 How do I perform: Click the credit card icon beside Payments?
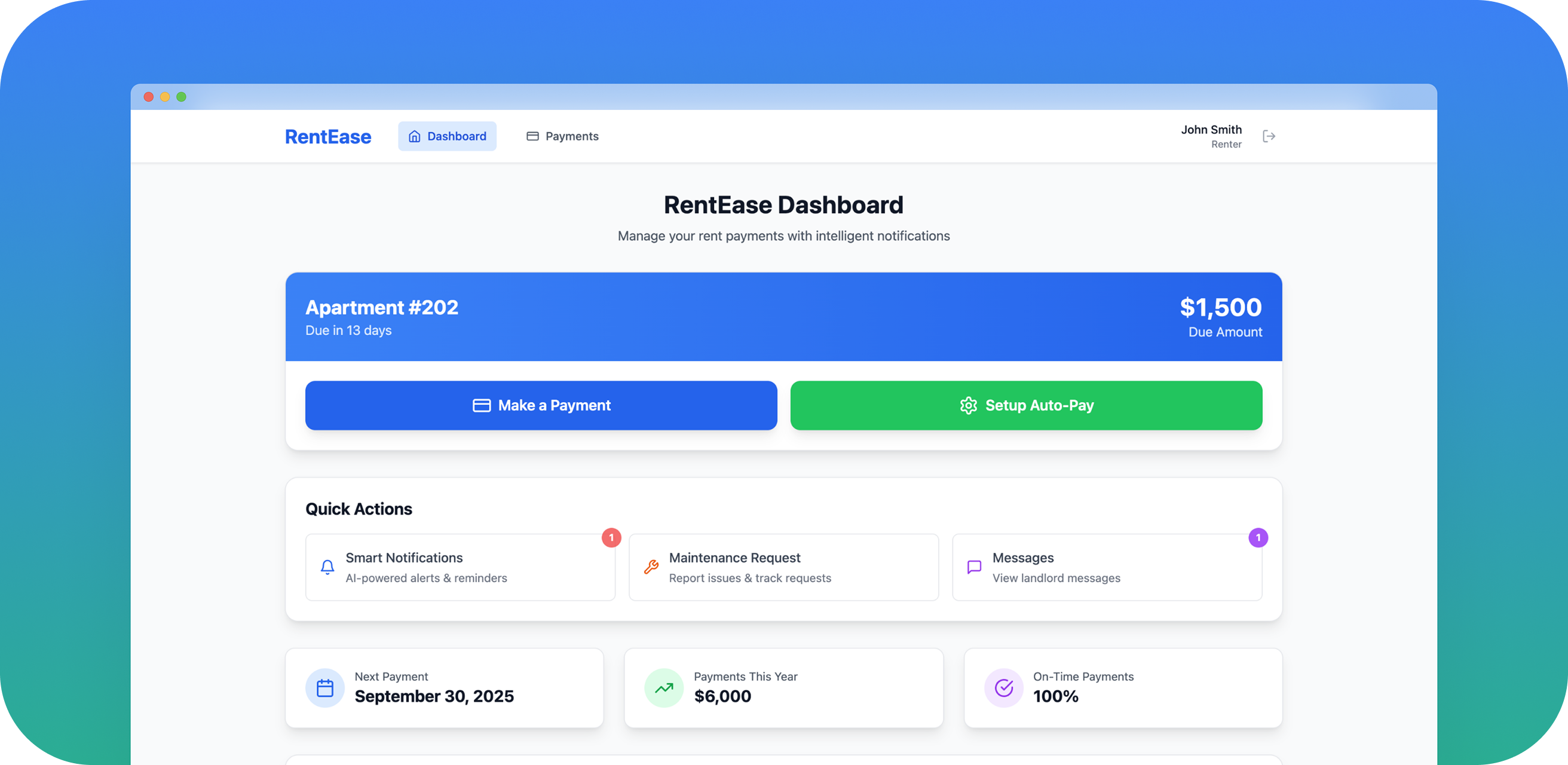[x=532, y=136]
